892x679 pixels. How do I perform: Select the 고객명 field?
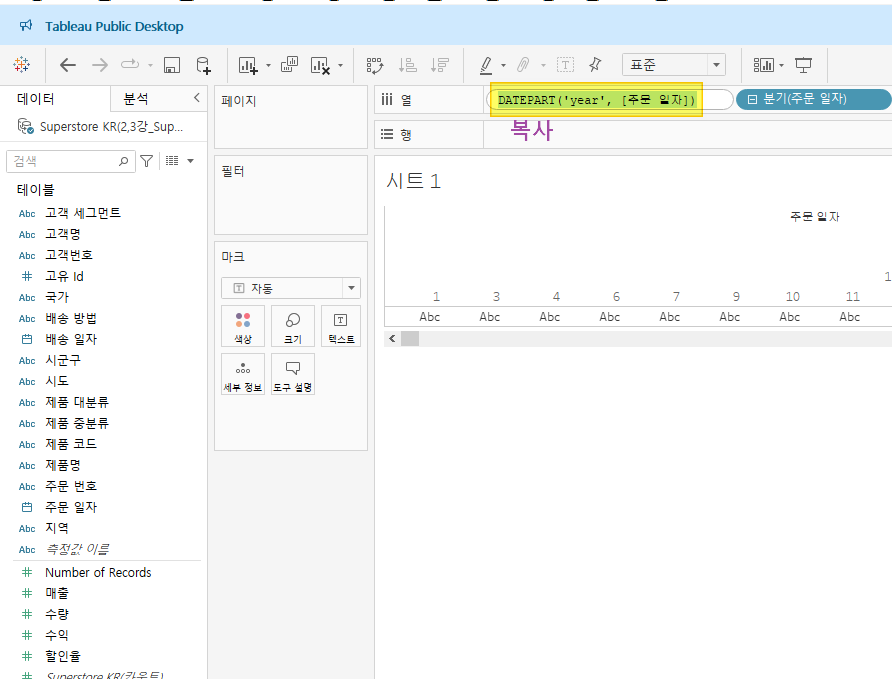pyautogui.click(x=63, y=234)
